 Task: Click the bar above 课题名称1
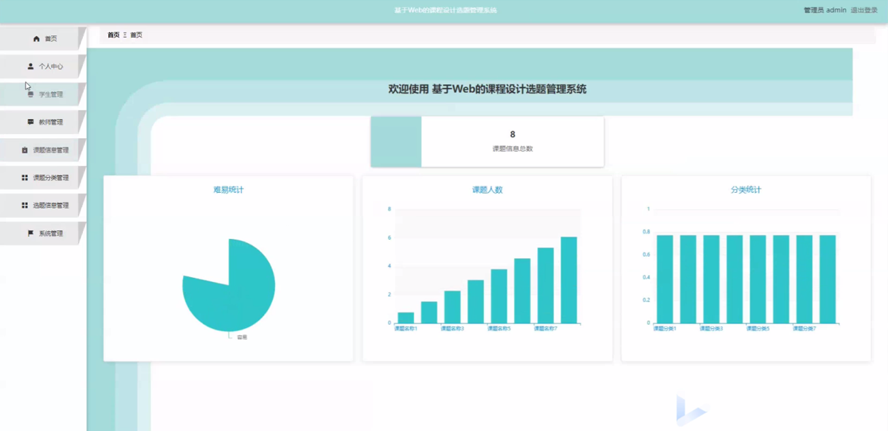[406, 318]
